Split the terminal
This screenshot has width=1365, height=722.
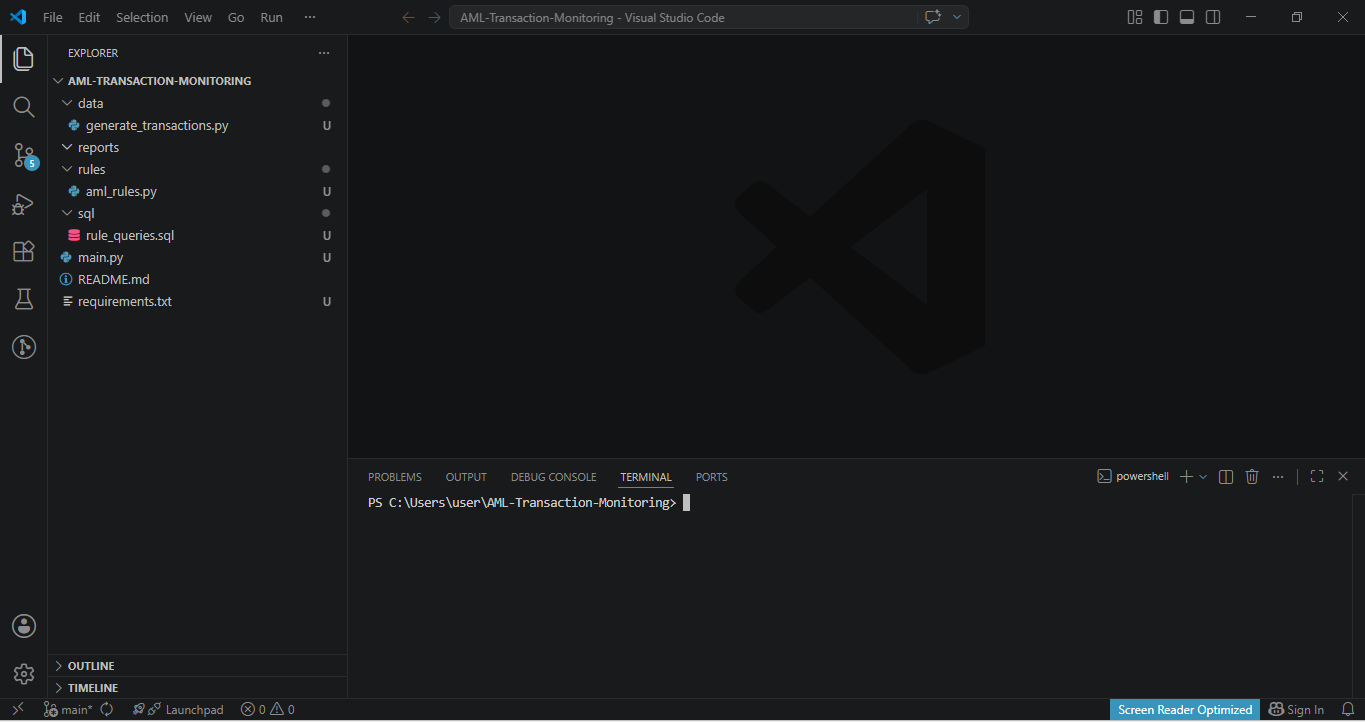click(1226, 477)
